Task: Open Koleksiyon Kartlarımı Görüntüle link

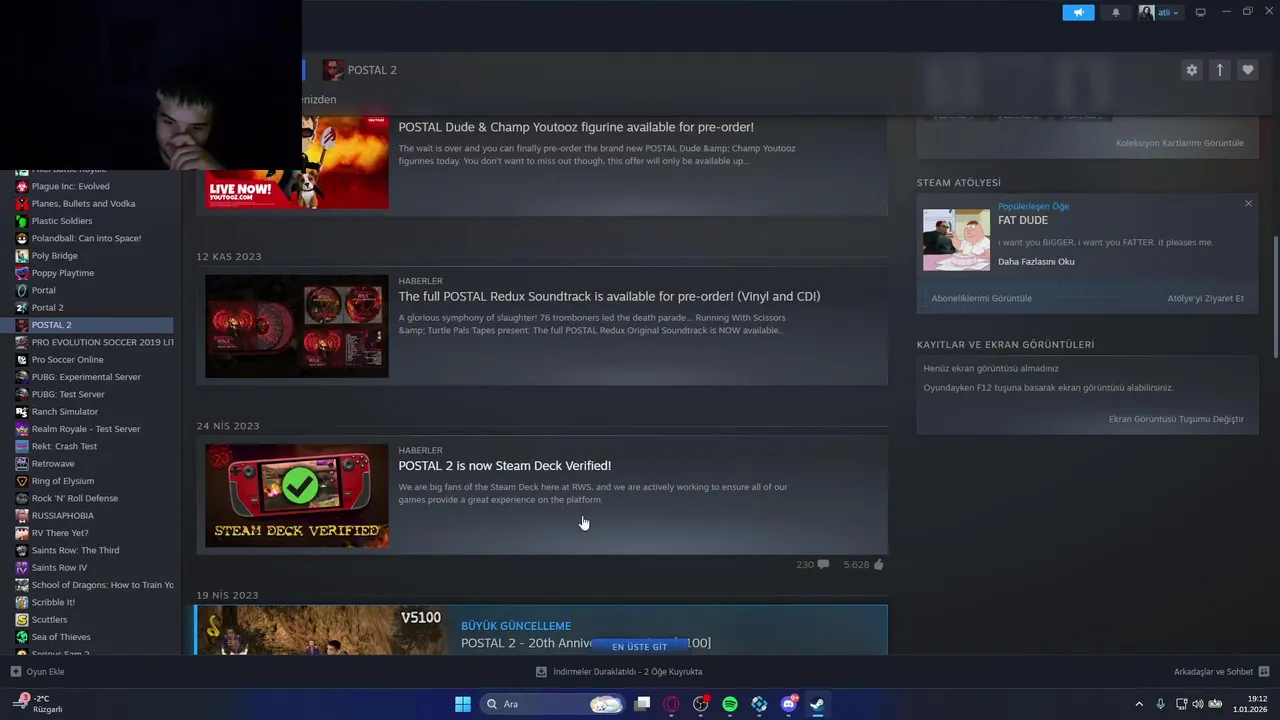Action: [x=1179, y=143]
